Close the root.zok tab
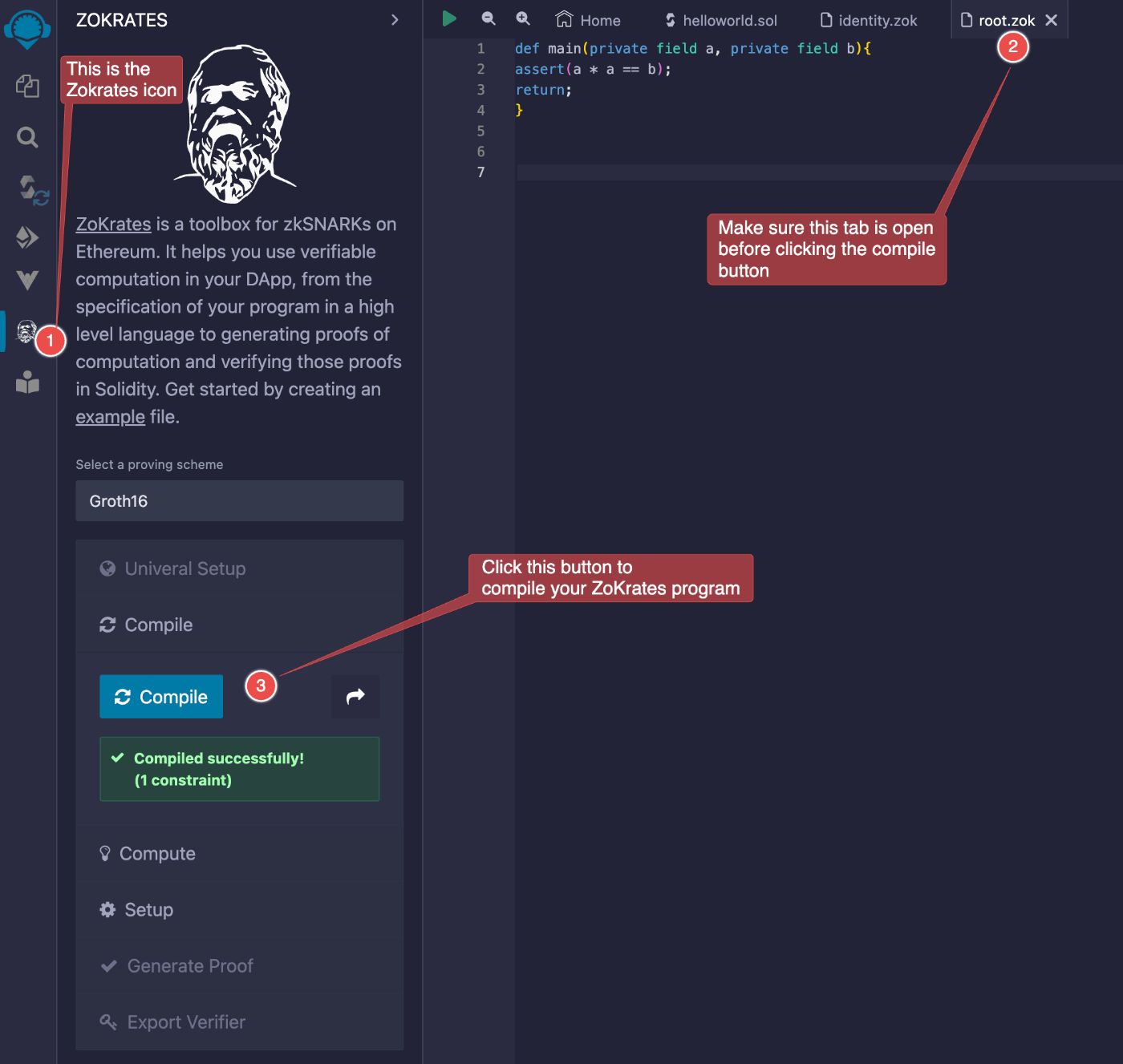 tap(1052, 20)
